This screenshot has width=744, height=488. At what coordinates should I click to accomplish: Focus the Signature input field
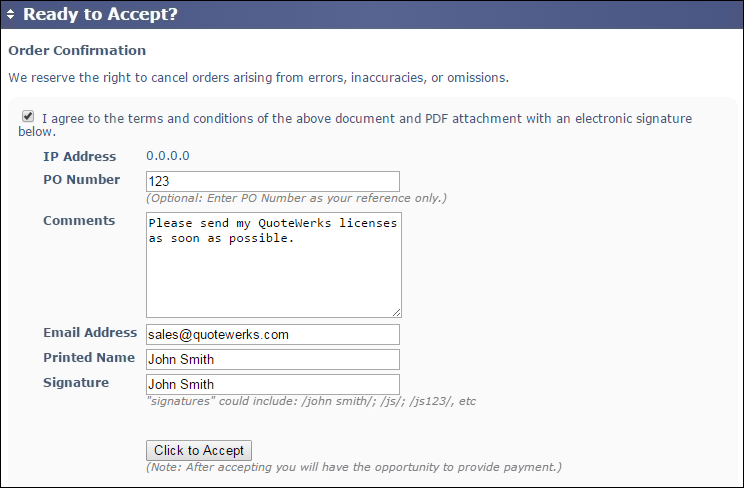coord(272,384)
